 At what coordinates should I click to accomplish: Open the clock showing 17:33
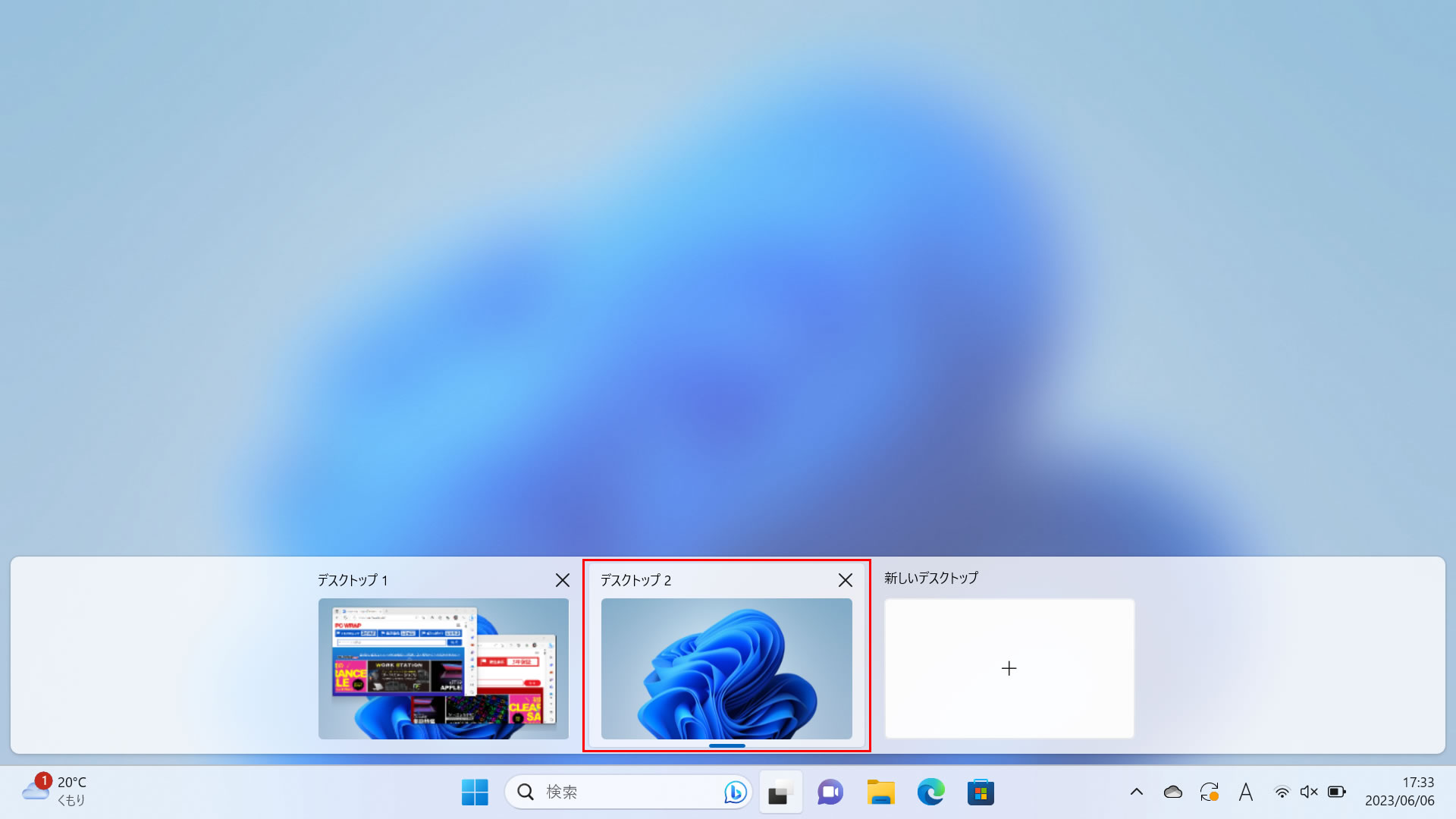pos(1400,791)
